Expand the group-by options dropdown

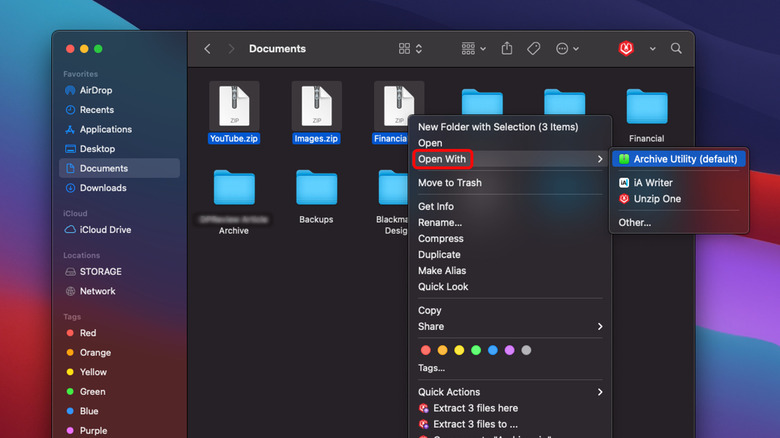[474, 48]
